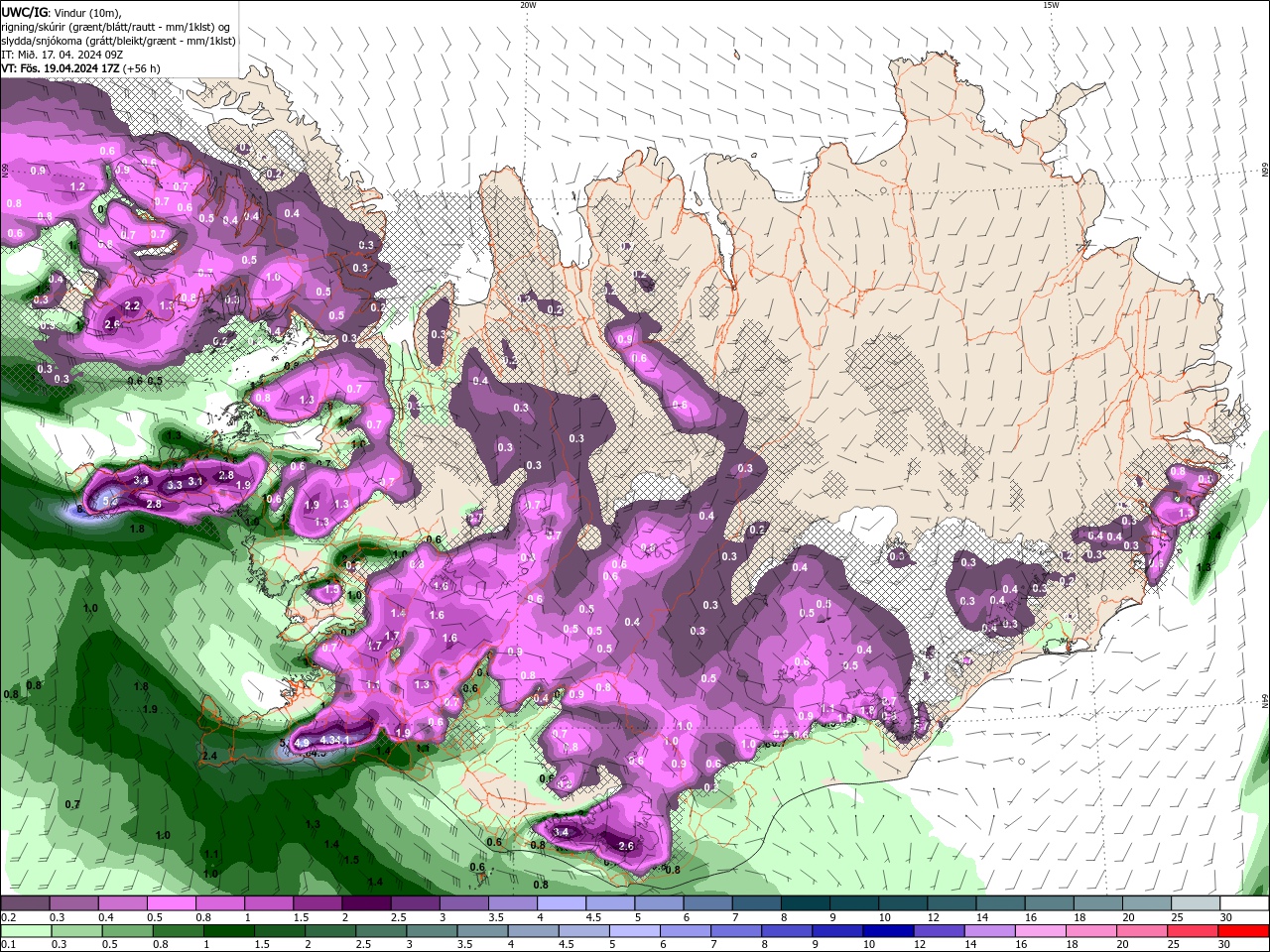Click the 'VT: Fös. 19.04.2024 17Z' valid time
The height and width of the screenshot is (952, 1270).
(x=61, y=68)
